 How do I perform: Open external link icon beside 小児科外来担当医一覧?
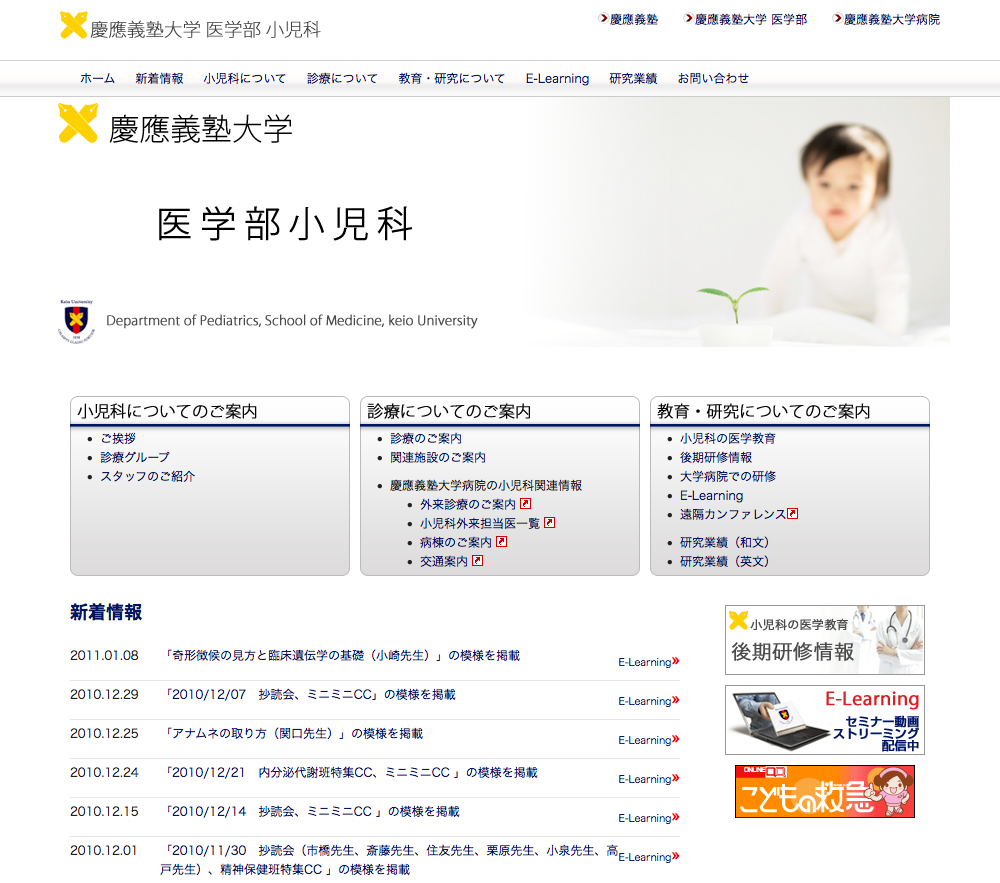pyautogui.click(x=550, y=523)
